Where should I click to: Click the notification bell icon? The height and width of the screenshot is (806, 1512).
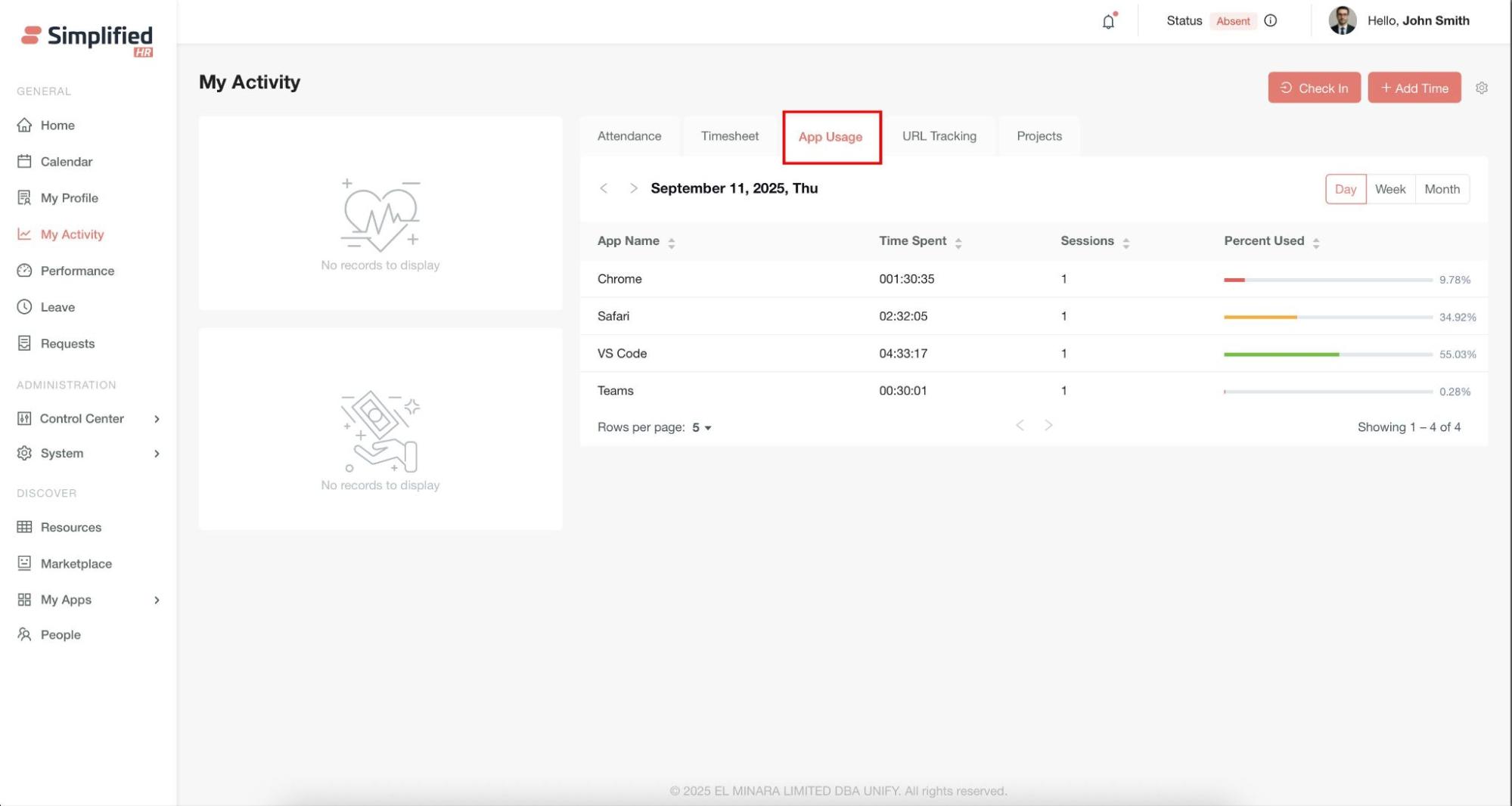pyautogui.click(x=1108, y=21)
